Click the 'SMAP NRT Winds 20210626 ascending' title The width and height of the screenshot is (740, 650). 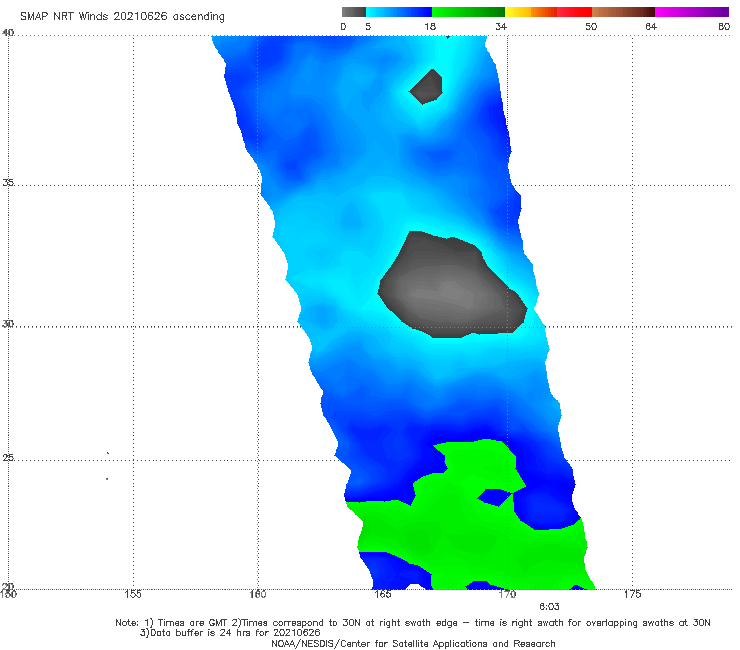(x=122, y=16)
